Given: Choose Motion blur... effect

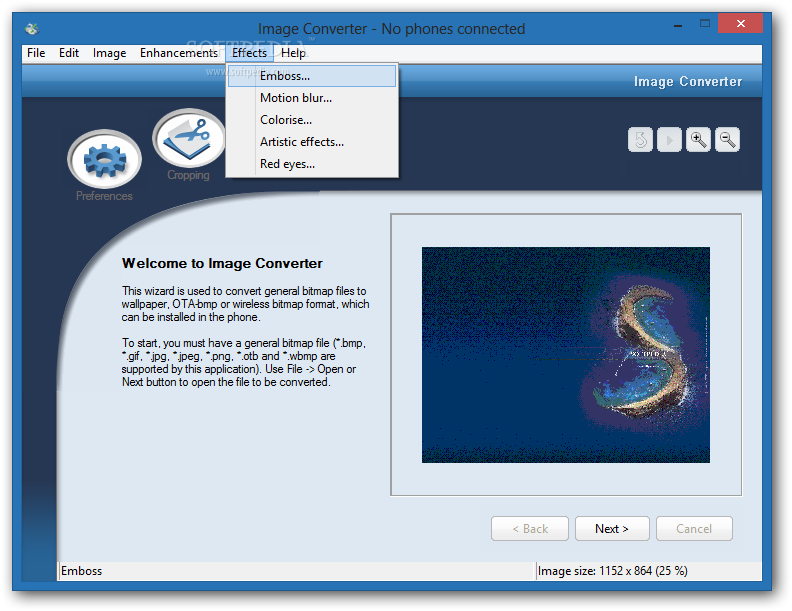Looking at the screenshot, I should coord(312,98).
